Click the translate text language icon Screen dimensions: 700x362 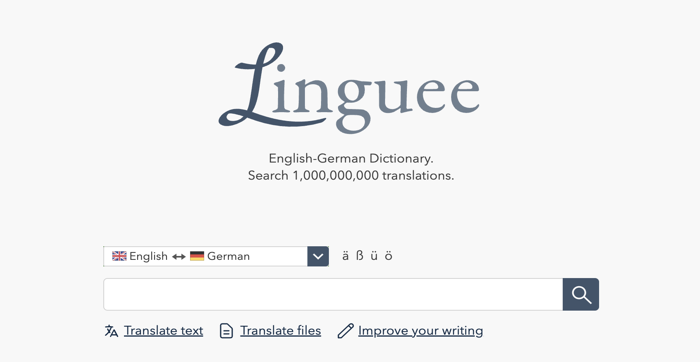click(x=111, y=331)
